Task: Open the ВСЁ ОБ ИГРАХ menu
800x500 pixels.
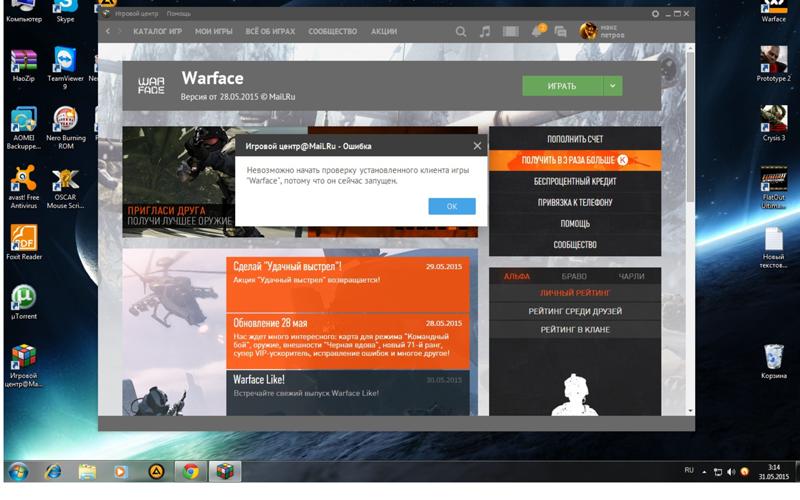Action: (x=270, y=32)
